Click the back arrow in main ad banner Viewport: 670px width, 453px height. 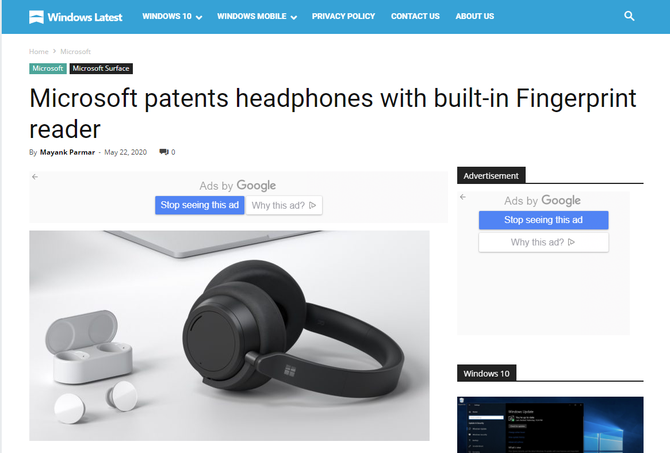coord(35,176)
